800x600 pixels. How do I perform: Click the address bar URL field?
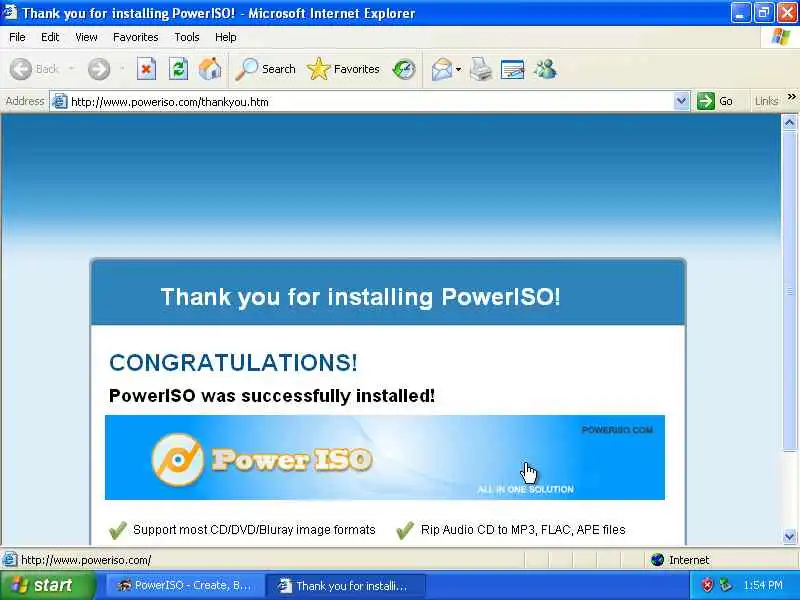click(x=371, y=102)
